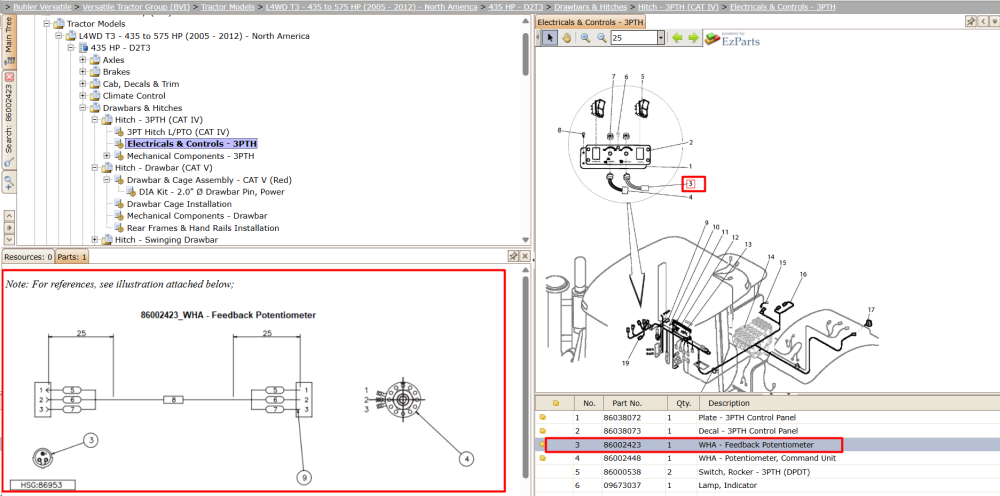
Task: Click the diagram panel left chevron button
Action: click(984, 22)
